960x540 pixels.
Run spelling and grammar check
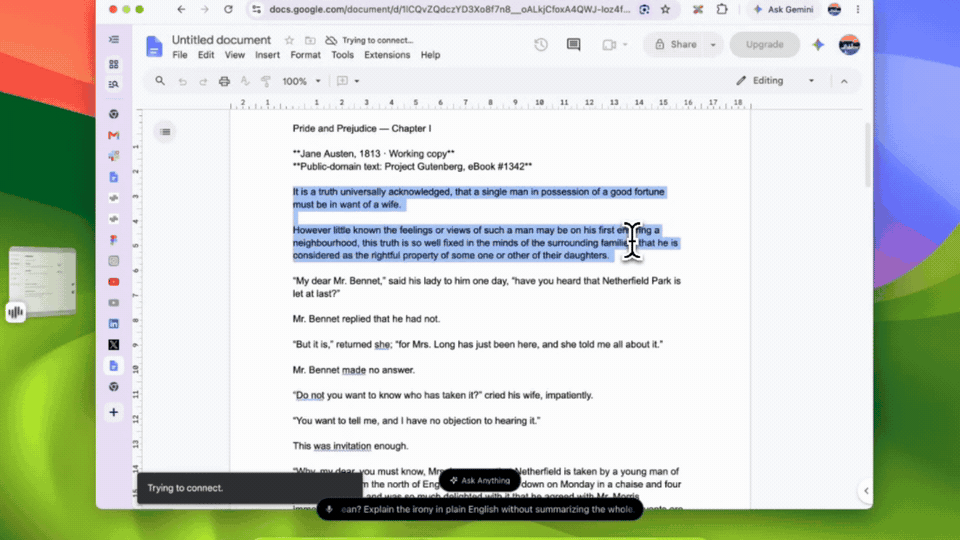[245, 81]
